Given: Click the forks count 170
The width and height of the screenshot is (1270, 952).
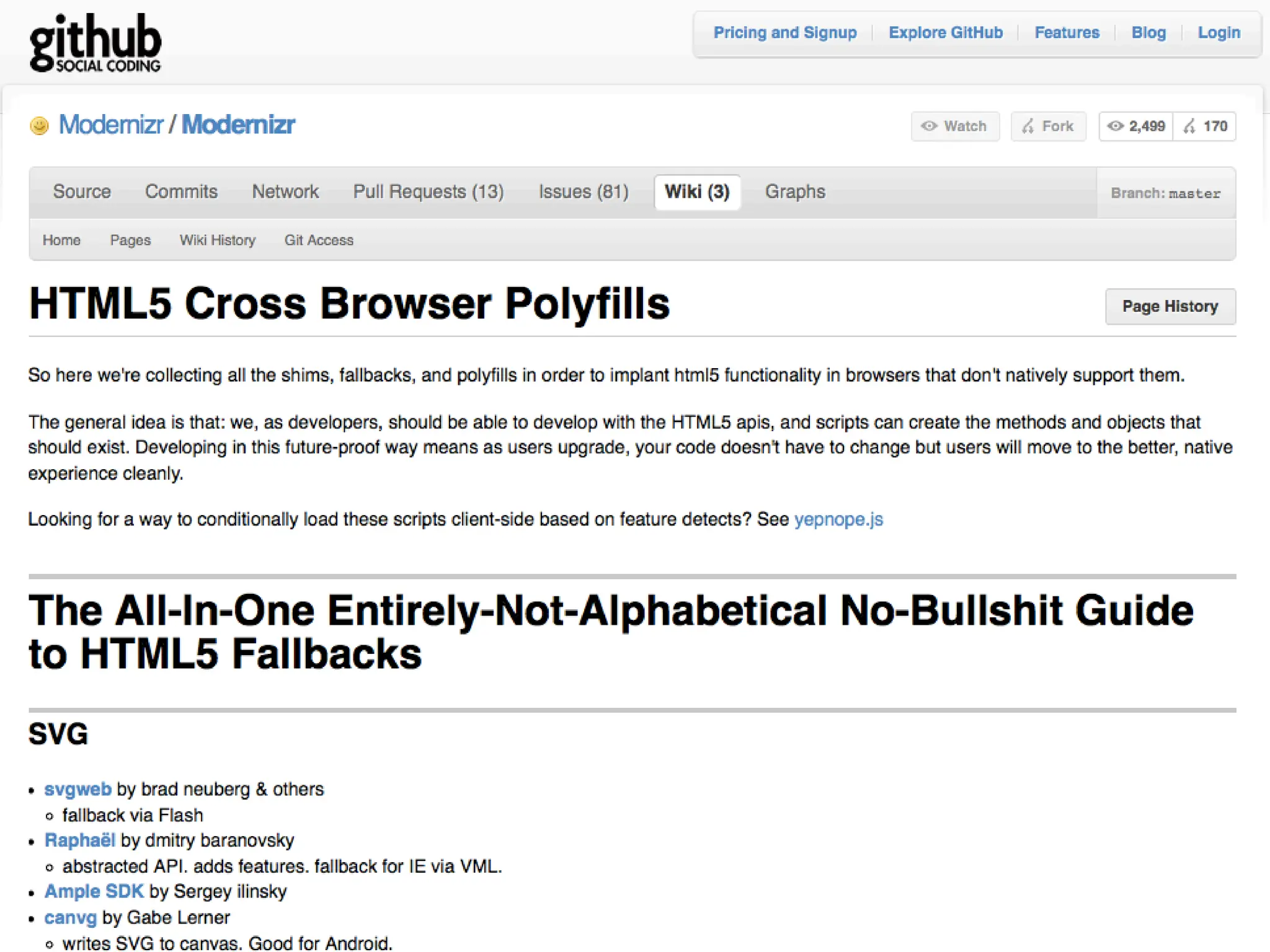Looking at the screenshot, I should click(1206, 126).
